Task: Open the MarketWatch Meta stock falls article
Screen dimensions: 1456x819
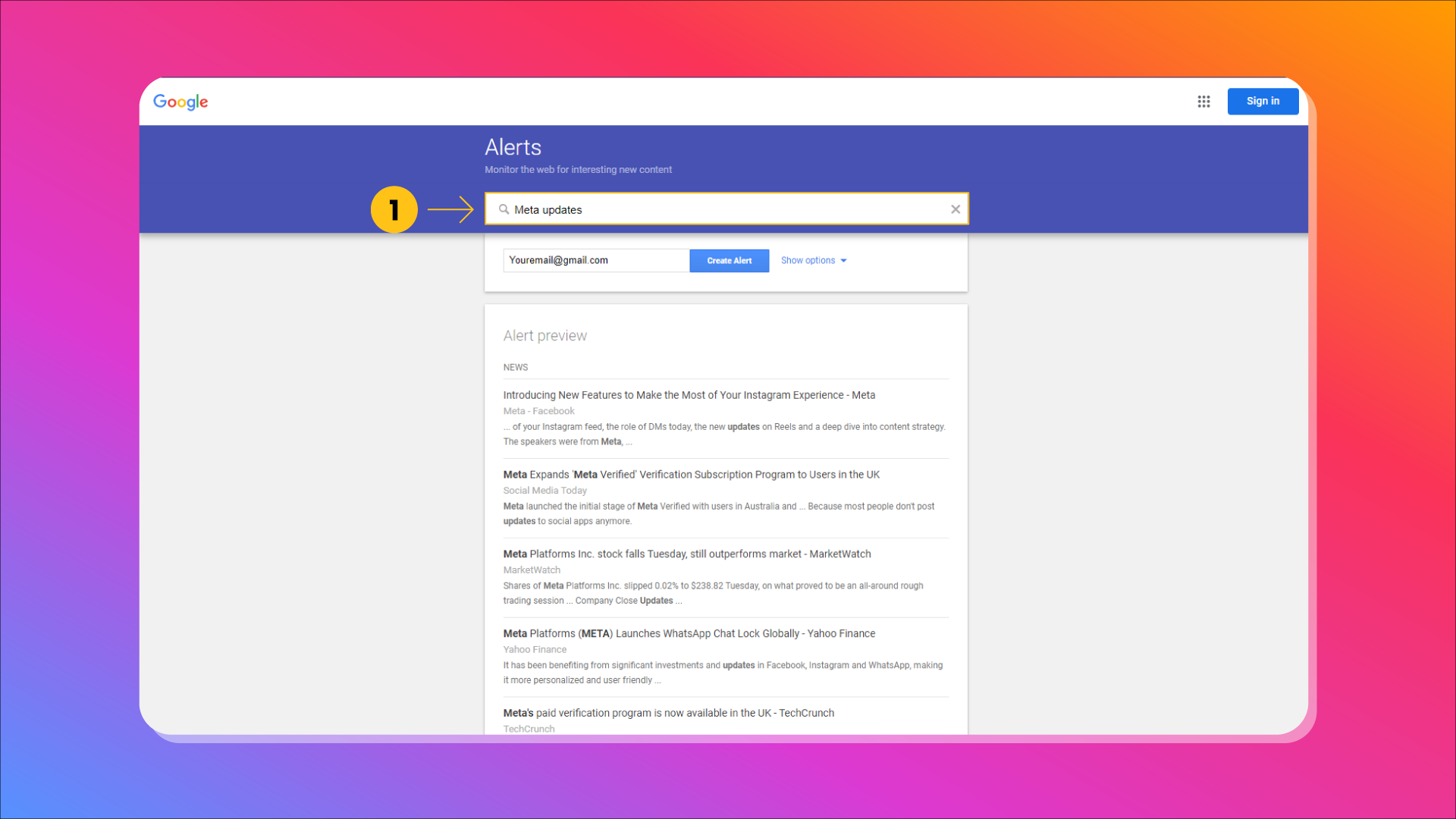Action: pos(687,554)
